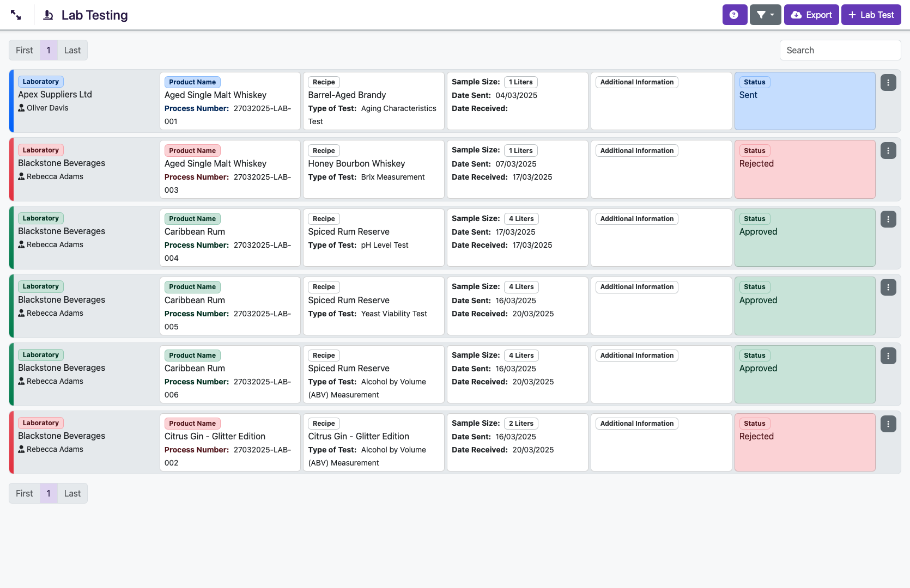Click the Sent status box for Apex Suppliers

[804, 101]
